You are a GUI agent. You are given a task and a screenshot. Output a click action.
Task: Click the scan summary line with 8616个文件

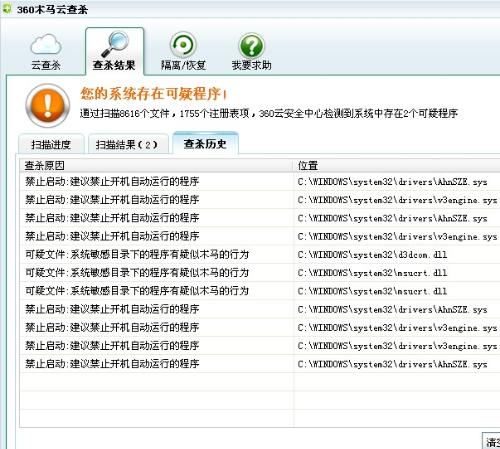(269, 114)
